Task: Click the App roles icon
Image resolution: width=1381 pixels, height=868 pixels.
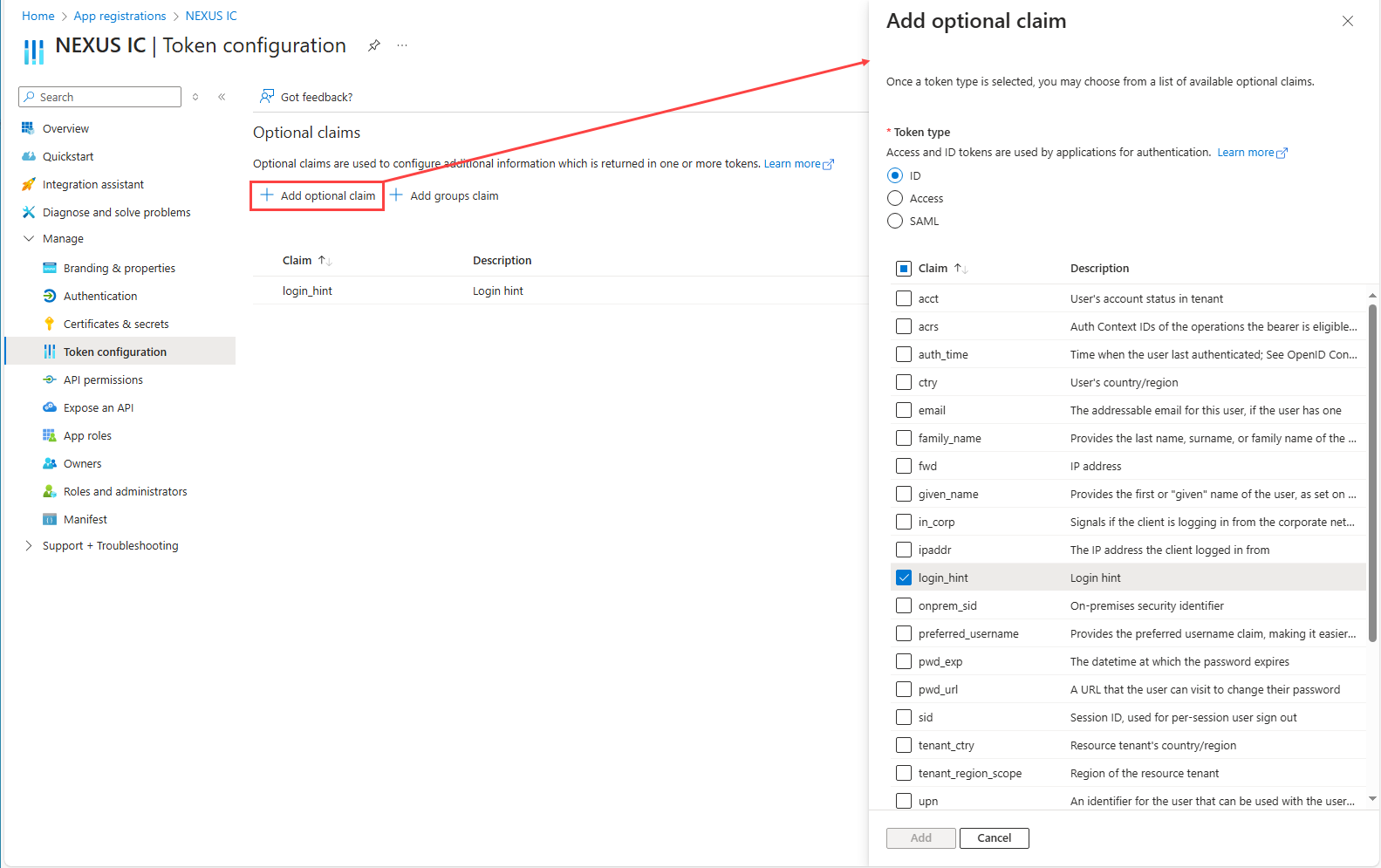Action: [x=50, y=435]
